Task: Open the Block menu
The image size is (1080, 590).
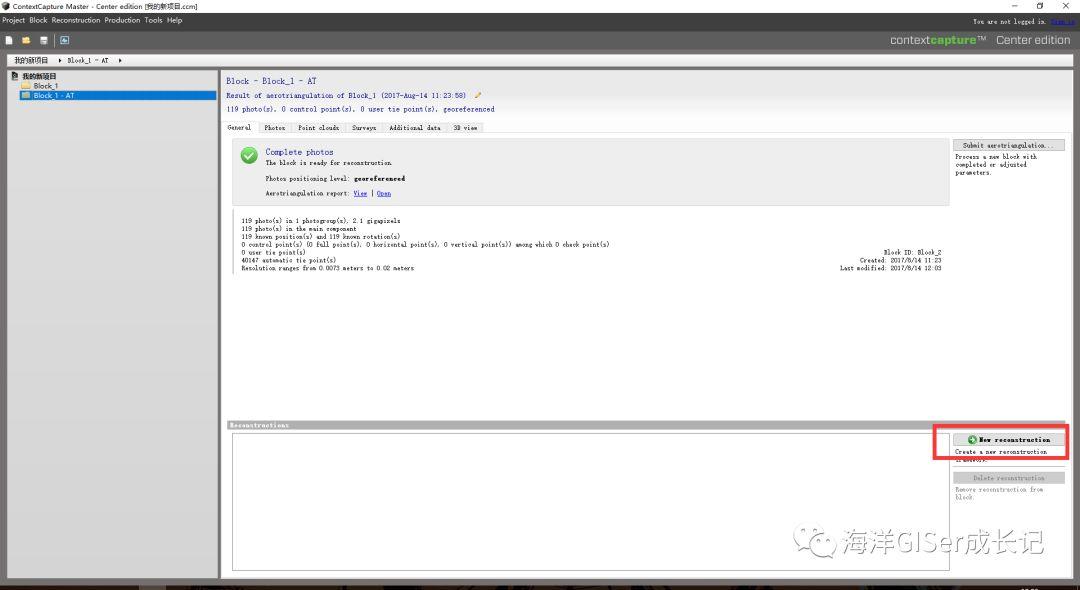Action: pyautogui.click(x=39, y=20)
